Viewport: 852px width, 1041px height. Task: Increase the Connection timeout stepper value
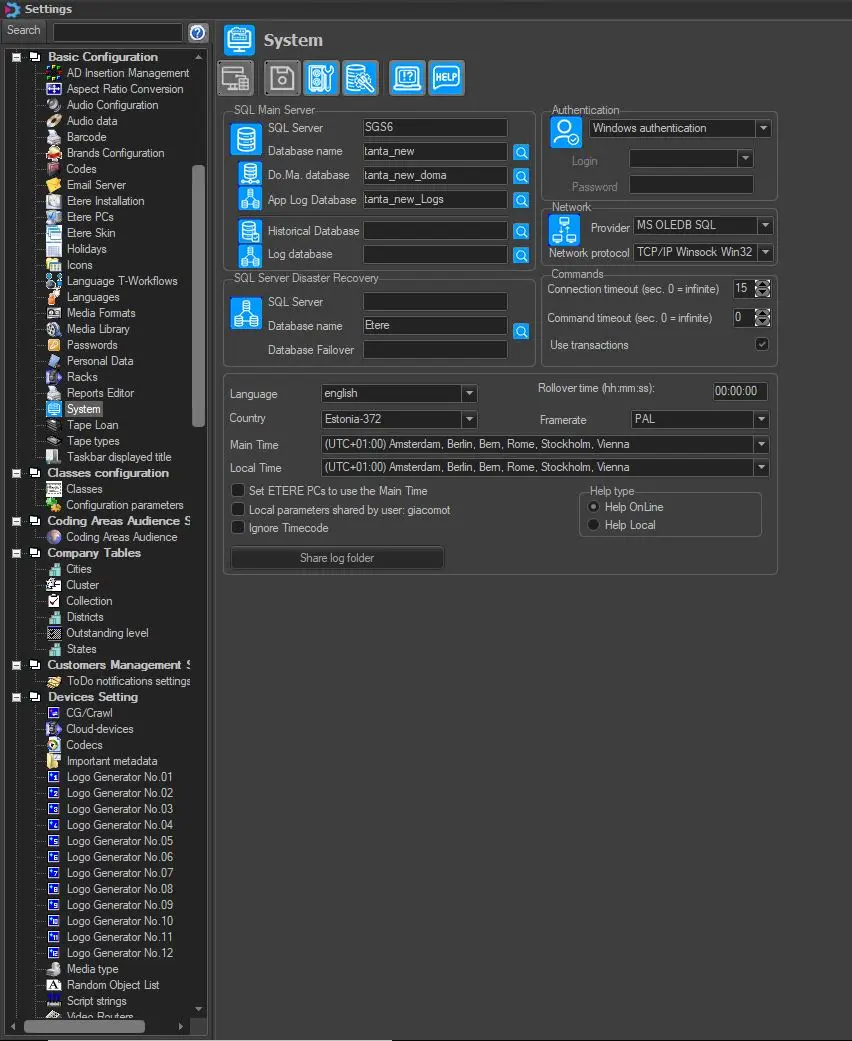(763, 284)
